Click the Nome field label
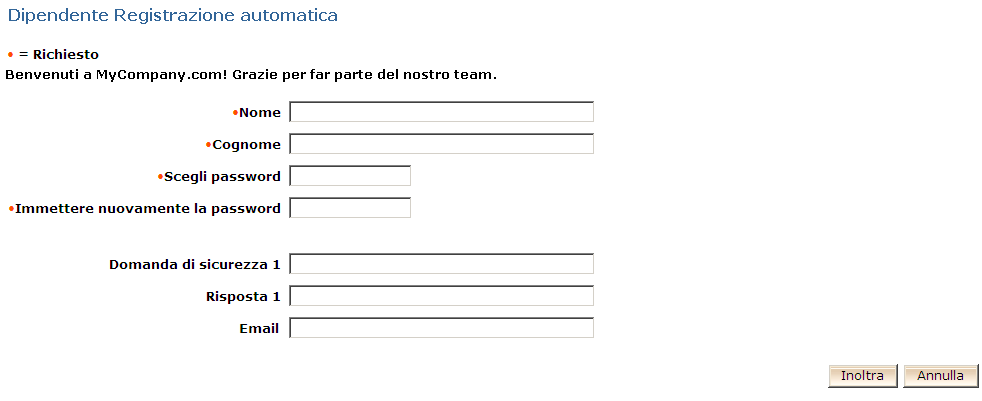982x401 pixels. 260,113
